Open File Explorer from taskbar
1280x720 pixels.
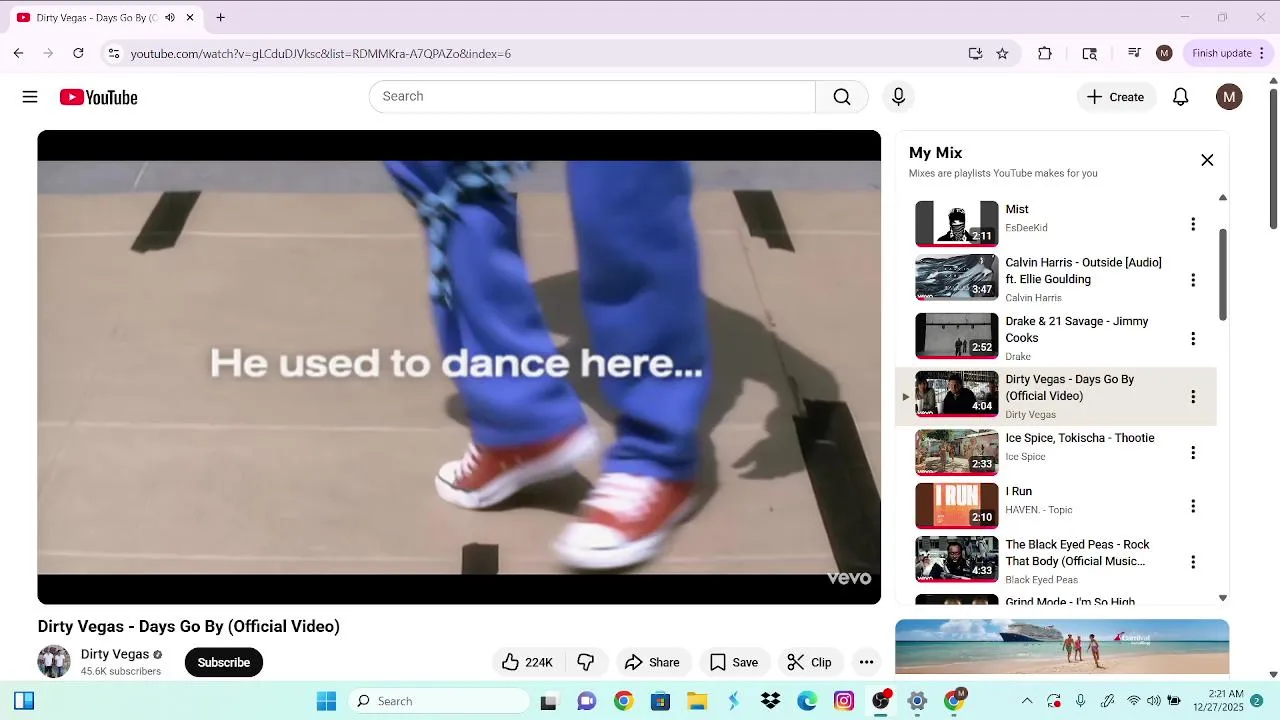(697, 701)
